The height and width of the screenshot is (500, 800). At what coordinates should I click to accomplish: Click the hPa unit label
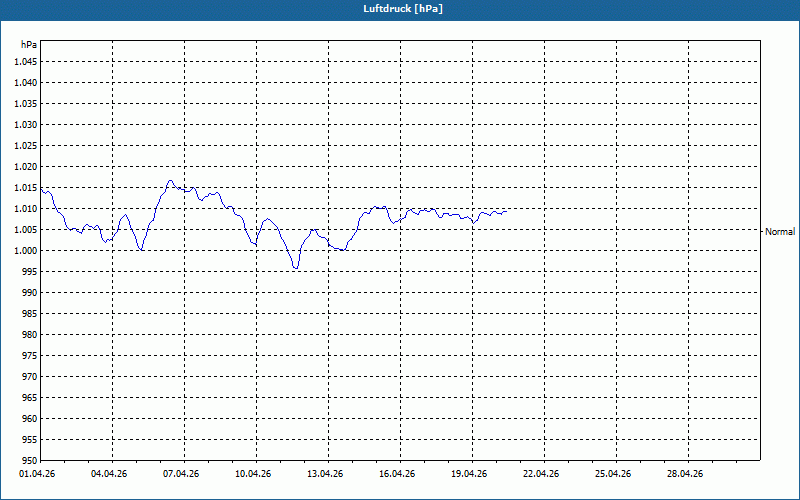[x=29, y=45]
